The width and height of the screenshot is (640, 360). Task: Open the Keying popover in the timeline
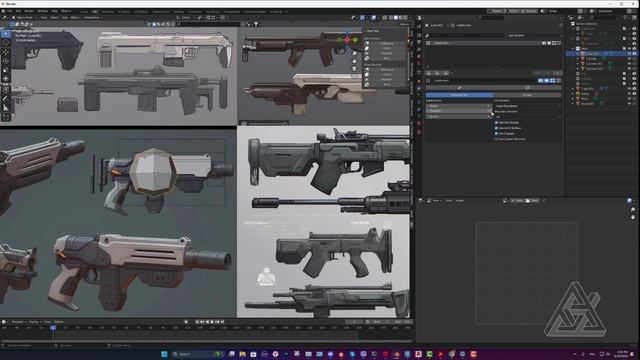click(x=34, y=322)
